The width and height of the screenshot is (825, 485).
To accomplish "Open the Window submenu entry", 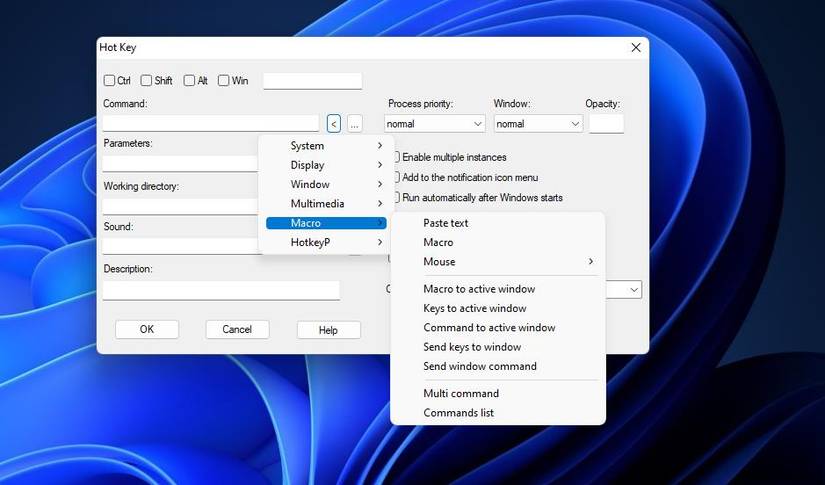I will pos(326,185).
